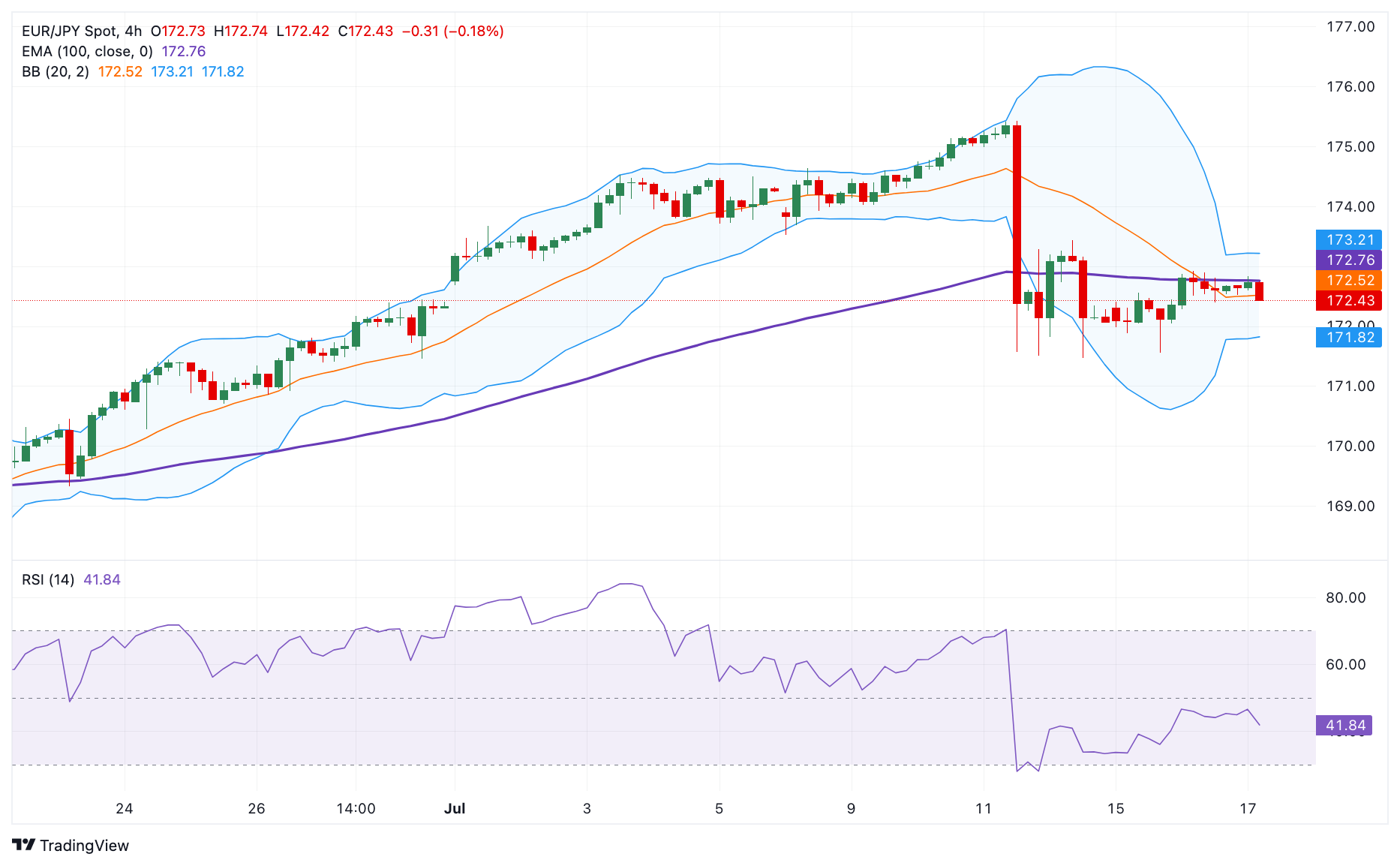Click the orange 172.52 price axis tag
Viewport: 1400px width, 866px height.
[1350, 280]
